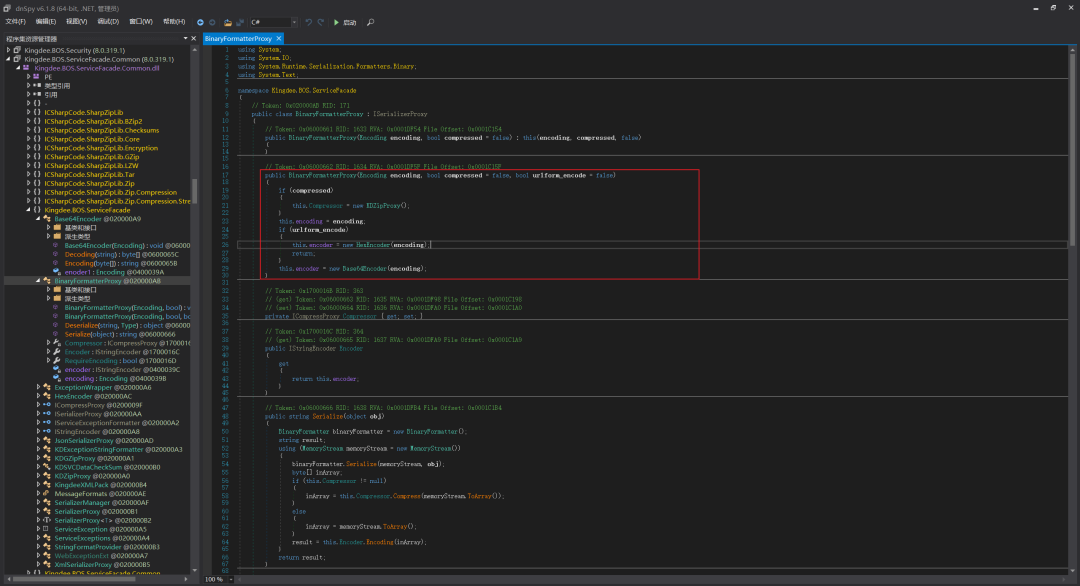Click the redo arrow in toolbar

point(321,23)
